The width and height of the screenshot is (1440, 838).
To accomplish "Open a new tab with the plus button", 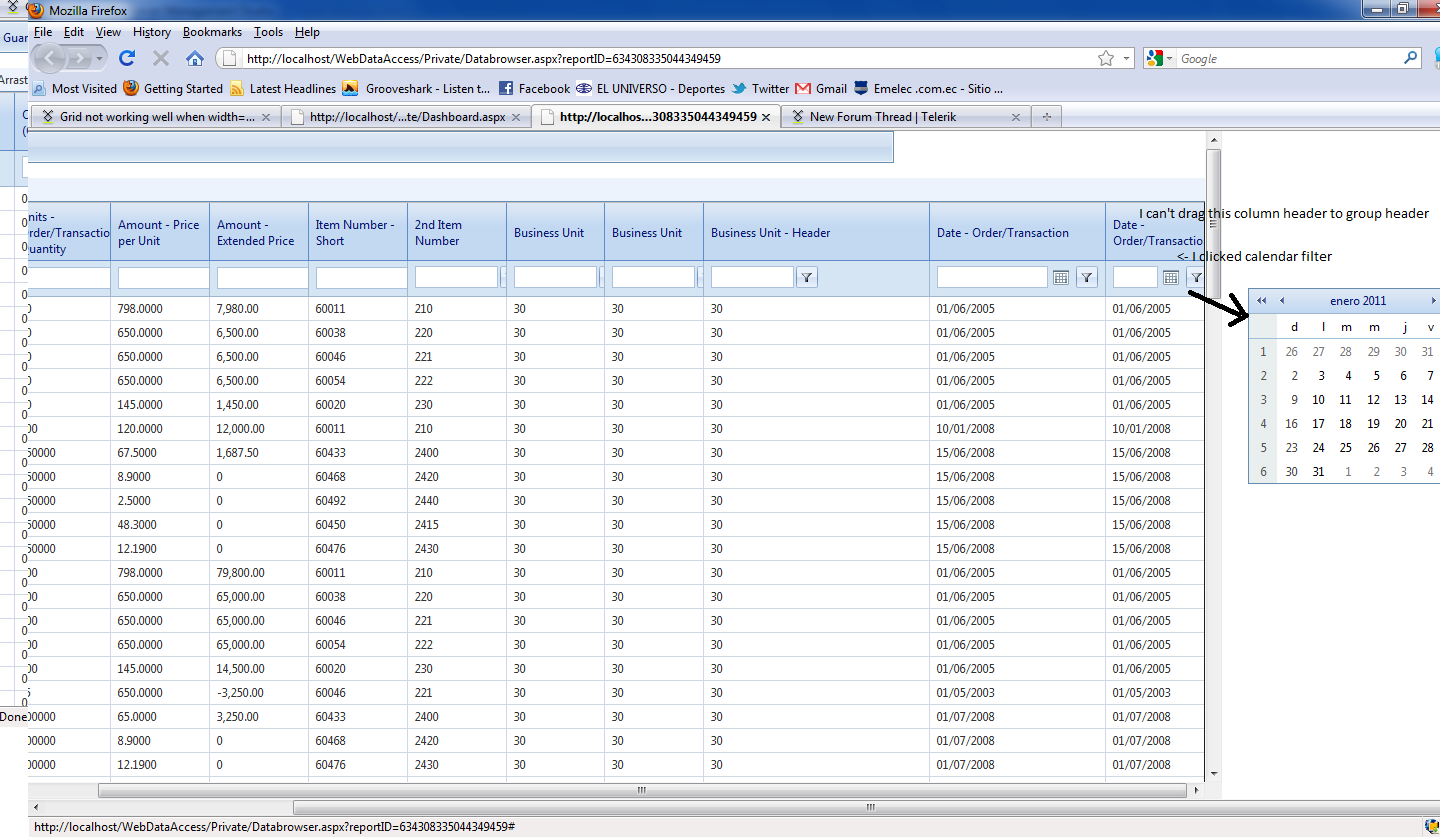I will tap(1047, 117).
